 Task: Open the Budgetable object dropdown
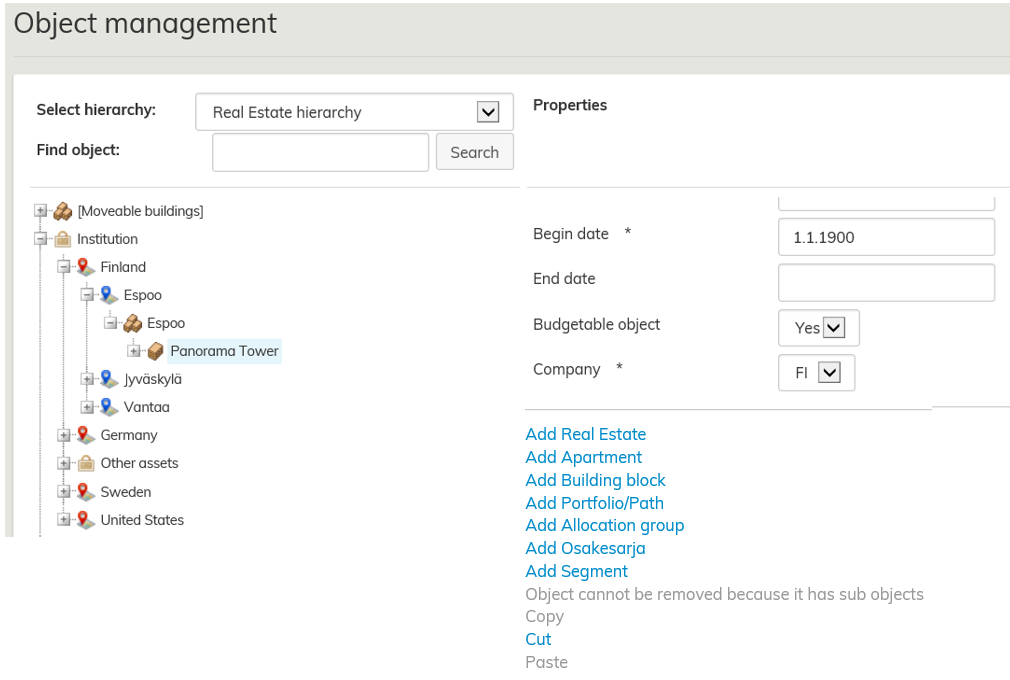[x=833, y=327]
